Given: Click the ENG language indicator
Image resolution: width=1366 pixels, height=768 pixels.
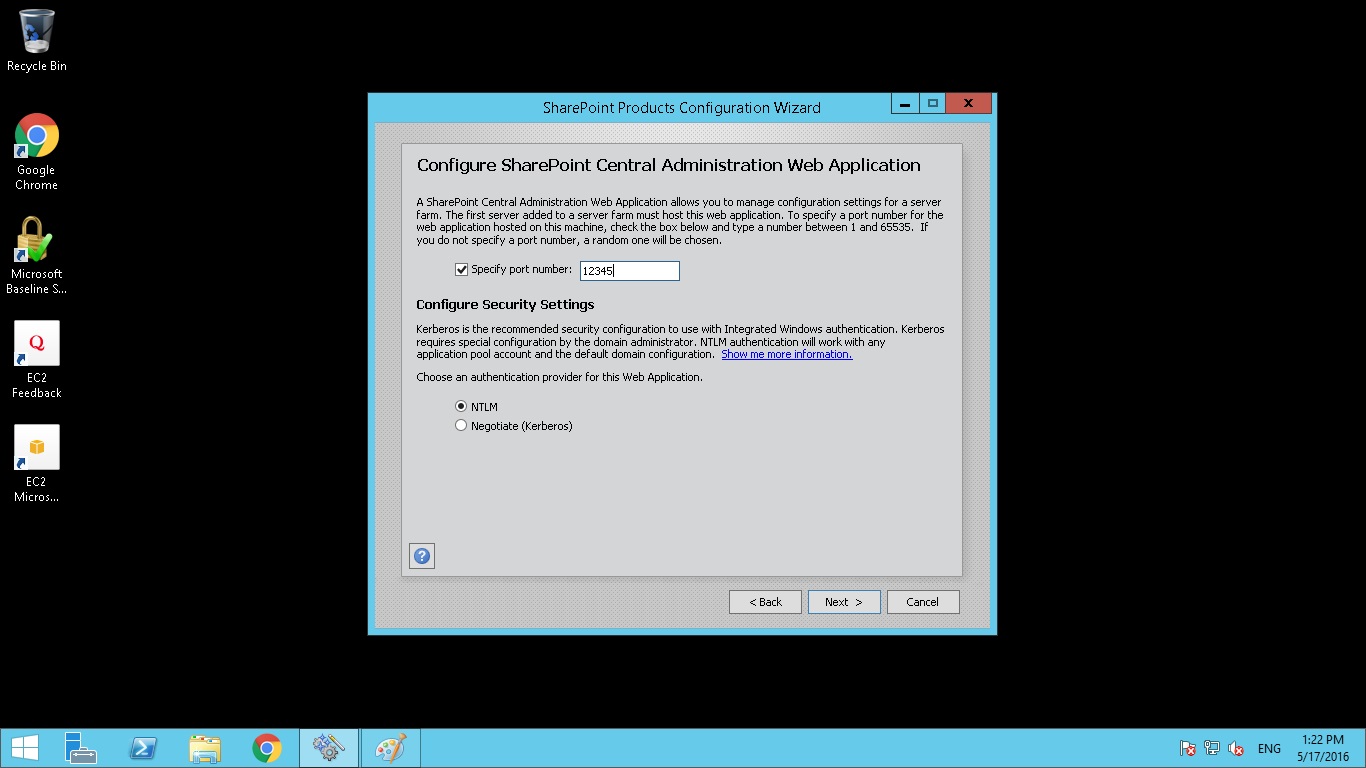Looking at the screenshot, I should pyautogui.click(x=1268, y=747).
